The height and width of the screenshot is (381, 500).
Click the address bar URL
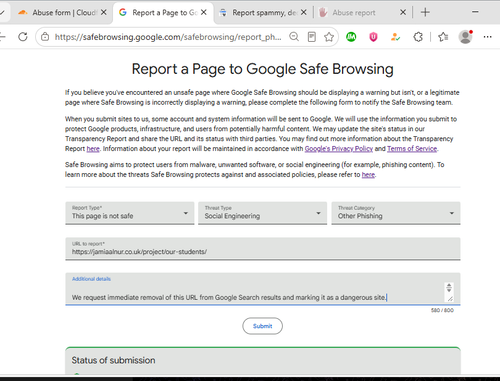pyautogui.click(x=168, y=37)
